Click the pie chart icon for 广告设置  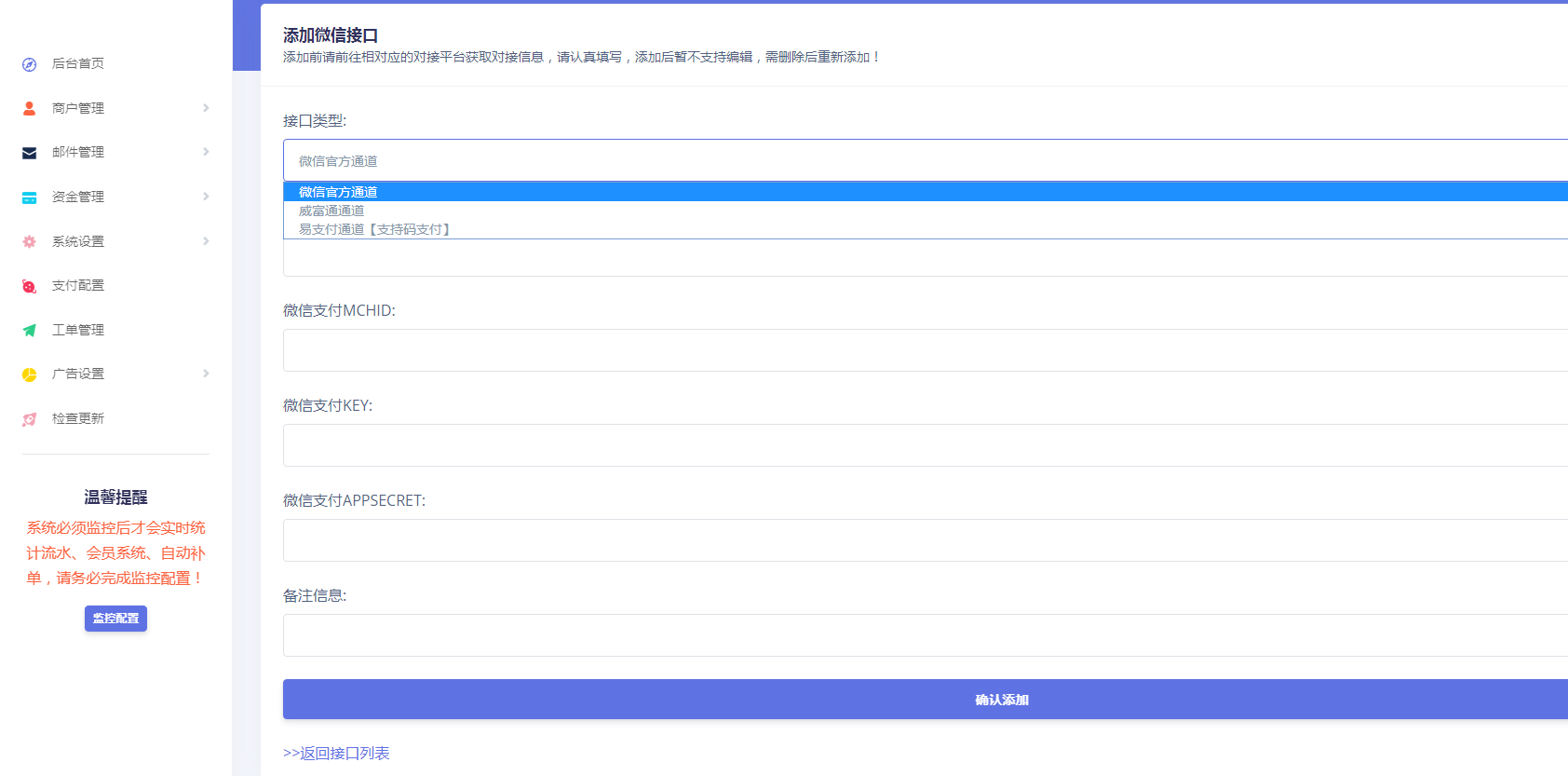30,374
